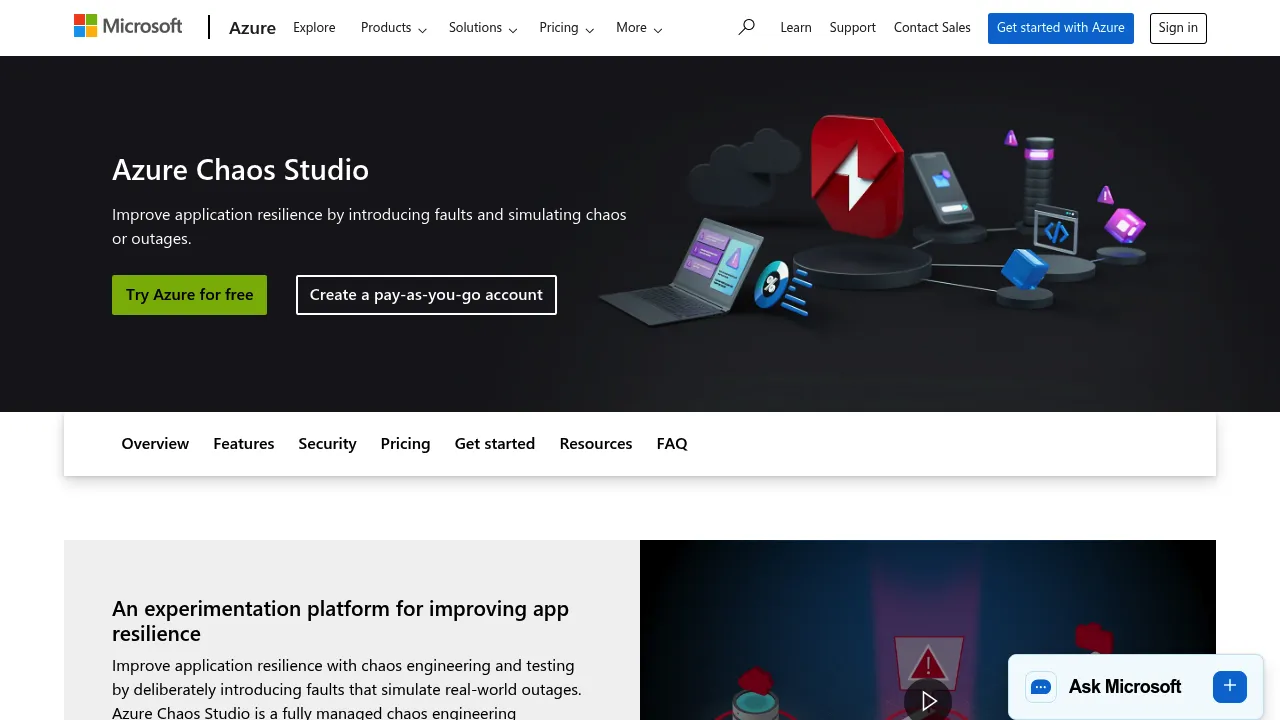Open the search magnifier icon

pos(746,28)
